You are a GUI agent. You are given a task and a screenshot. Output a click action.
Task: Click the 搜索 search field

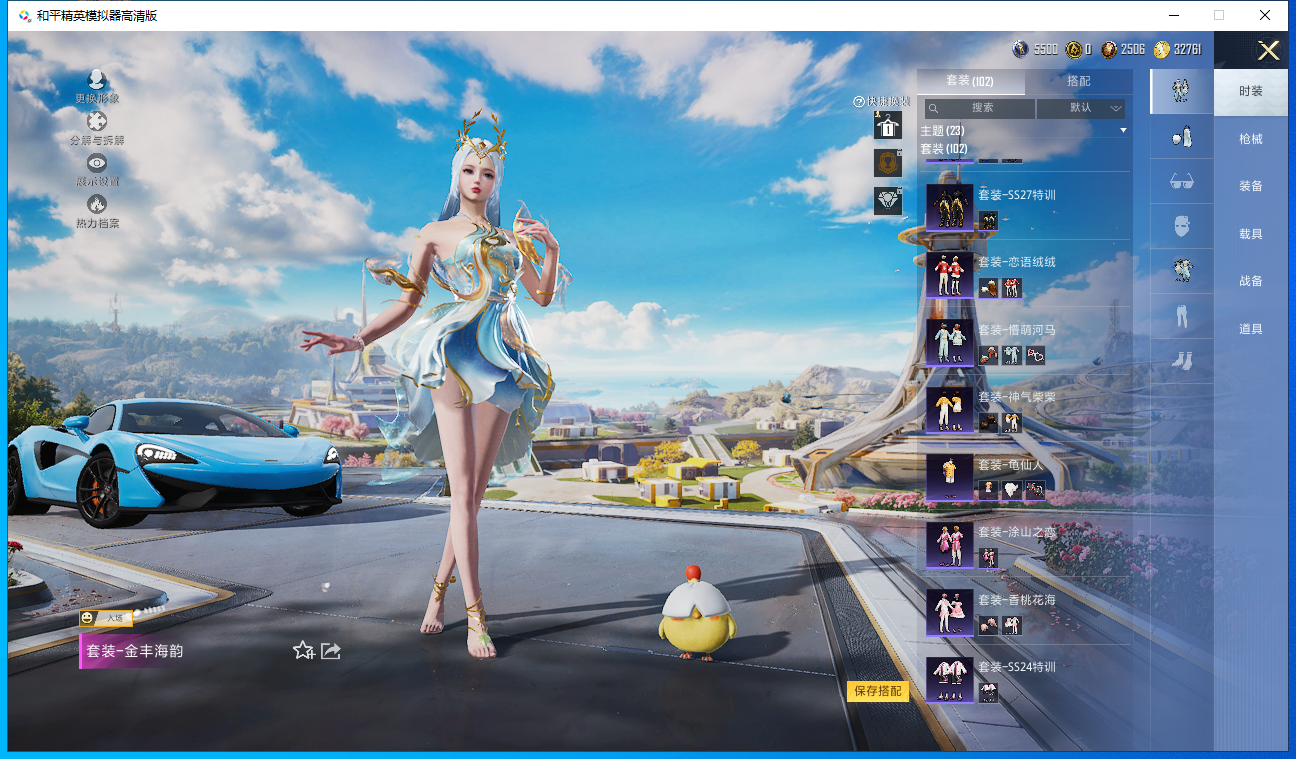point(979,108)
